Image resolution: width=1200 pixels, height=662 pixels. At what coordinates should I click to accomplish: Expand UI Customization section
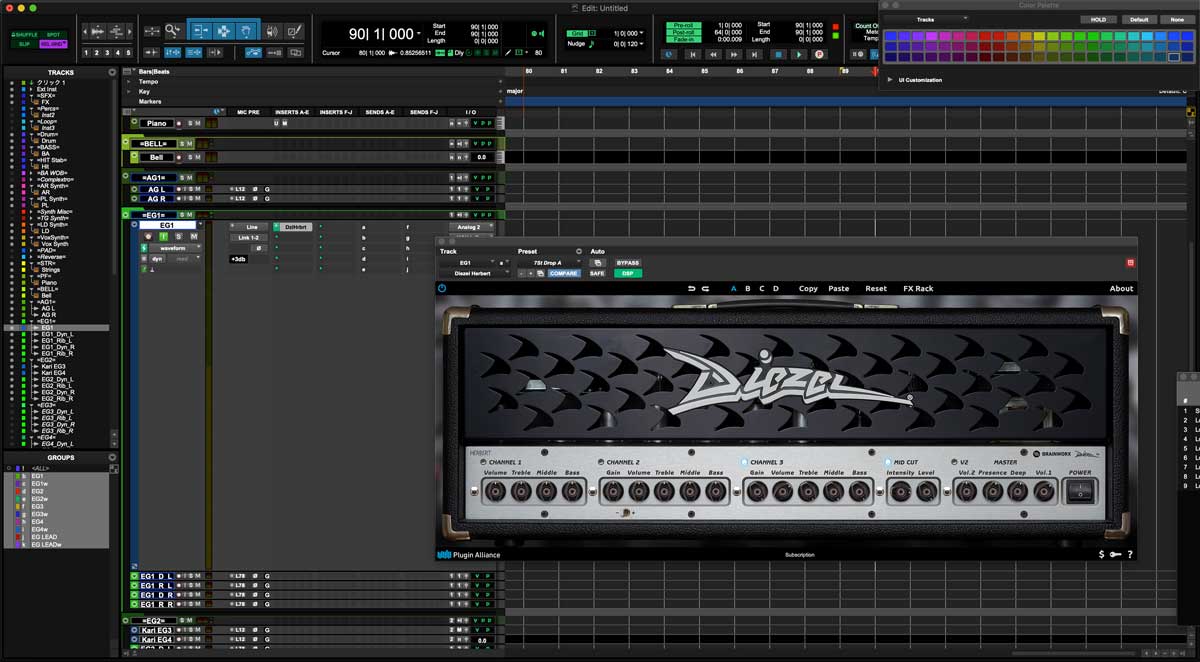[x=890, y=80]
